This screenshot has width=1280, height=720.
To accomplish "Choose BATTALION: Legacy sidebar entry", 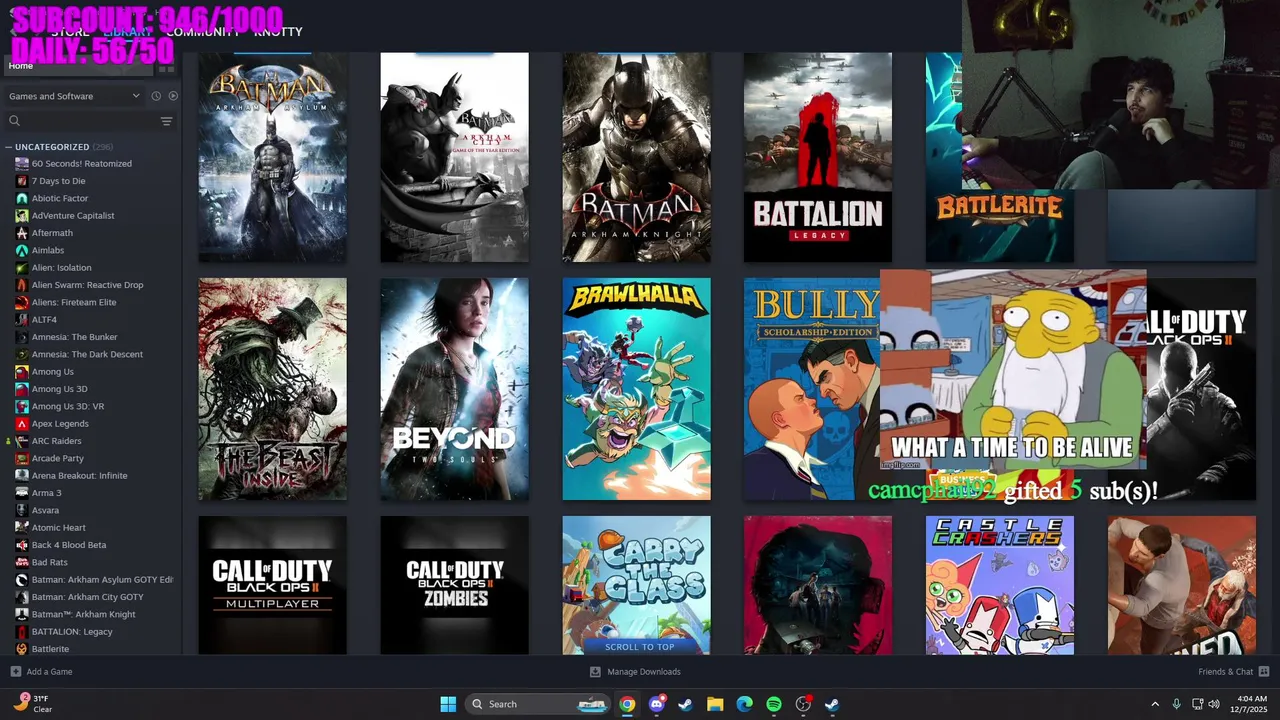I will pos(72,632).
